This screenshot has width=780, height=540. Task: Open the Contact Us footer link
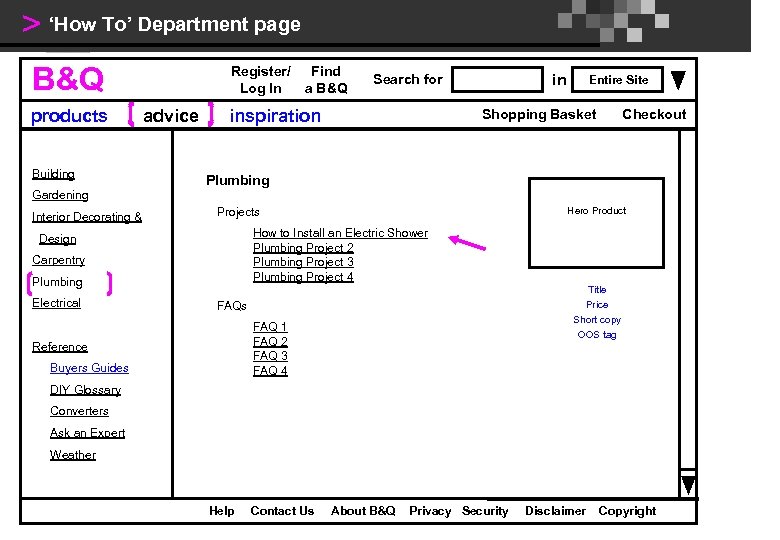coord(282,511)
